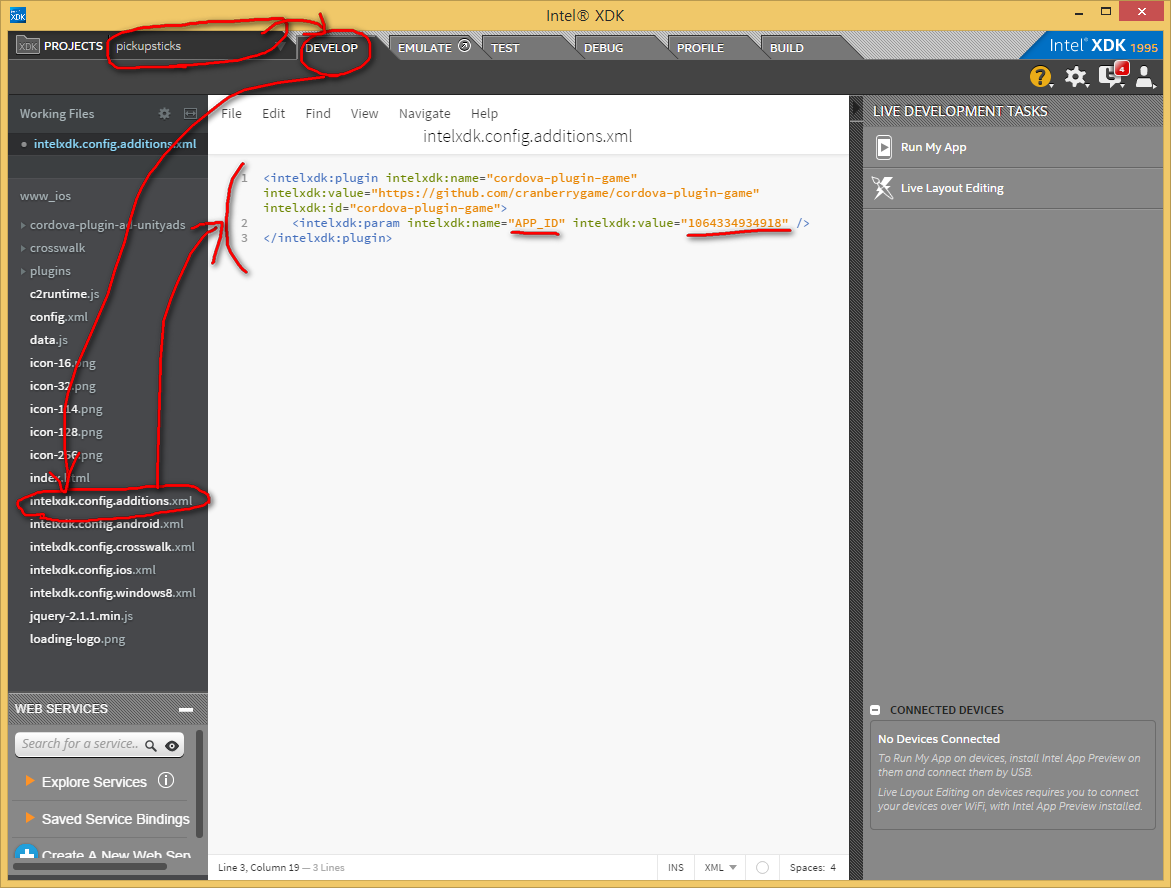
Task: Click the web services search magnifier
Action: point(151,745)
